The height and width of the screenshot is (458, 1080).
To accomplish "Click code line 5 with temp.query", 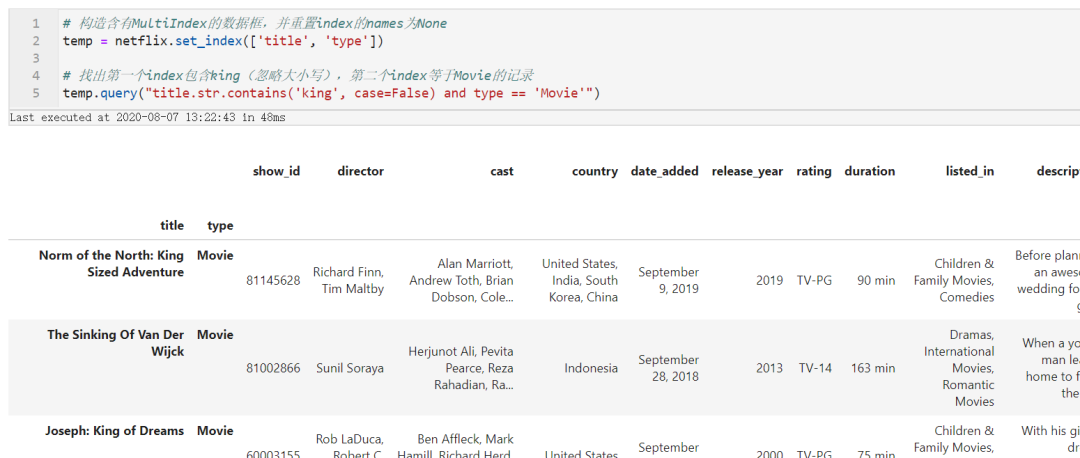I will pyautogui.click(x=330, y=93).
